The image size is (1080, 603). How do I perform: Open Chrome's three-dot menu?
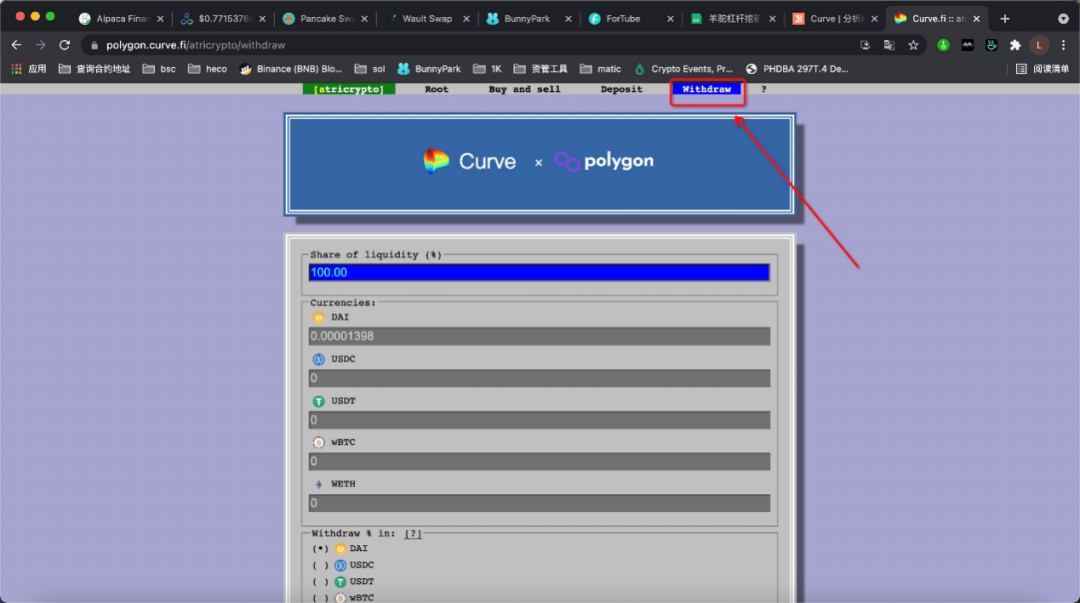(x=1063, y=44)
